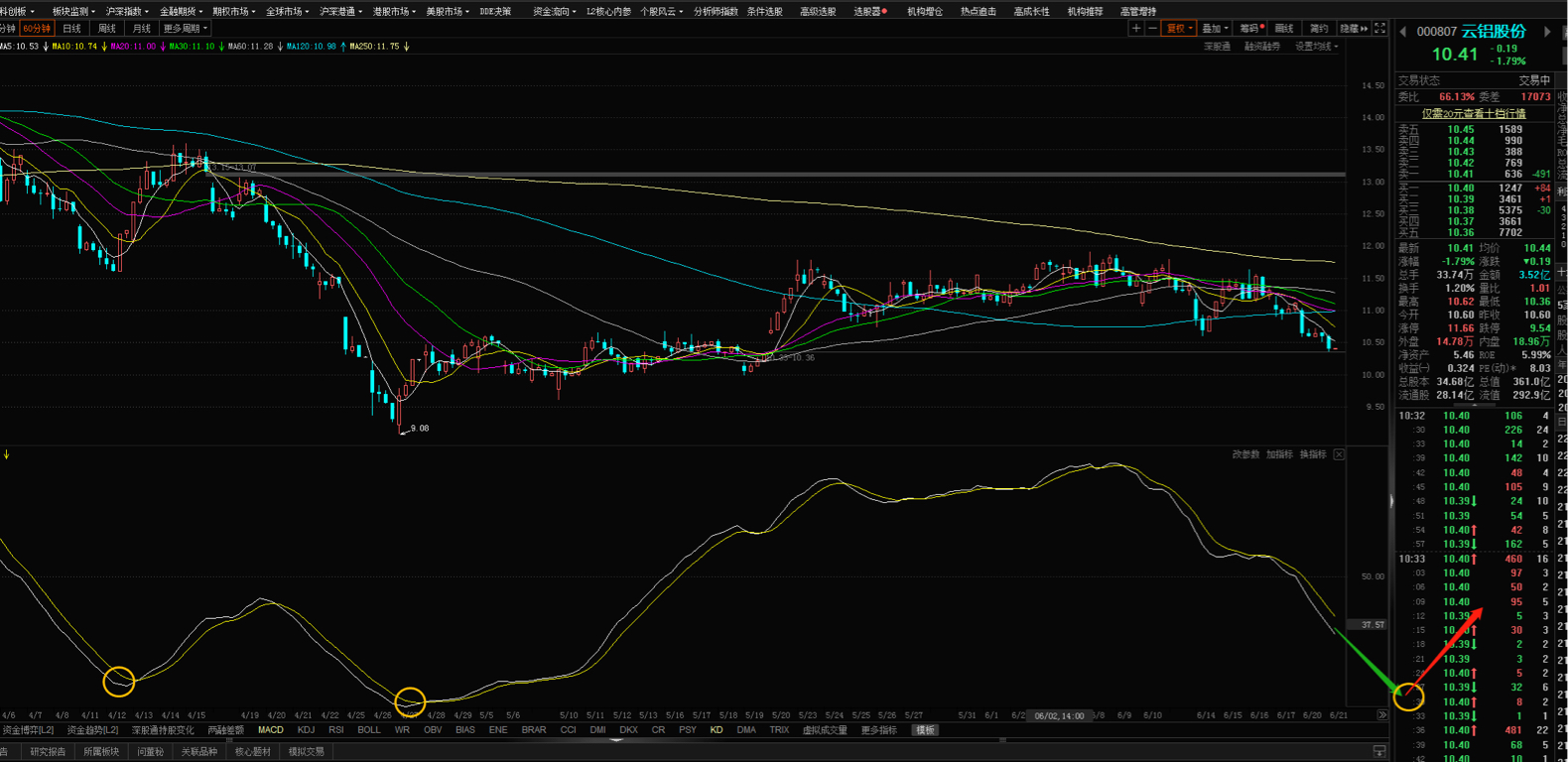Click the fullscreen expand icon
This screenshot has width=1568, height=762.
(x=1379, y=29)
